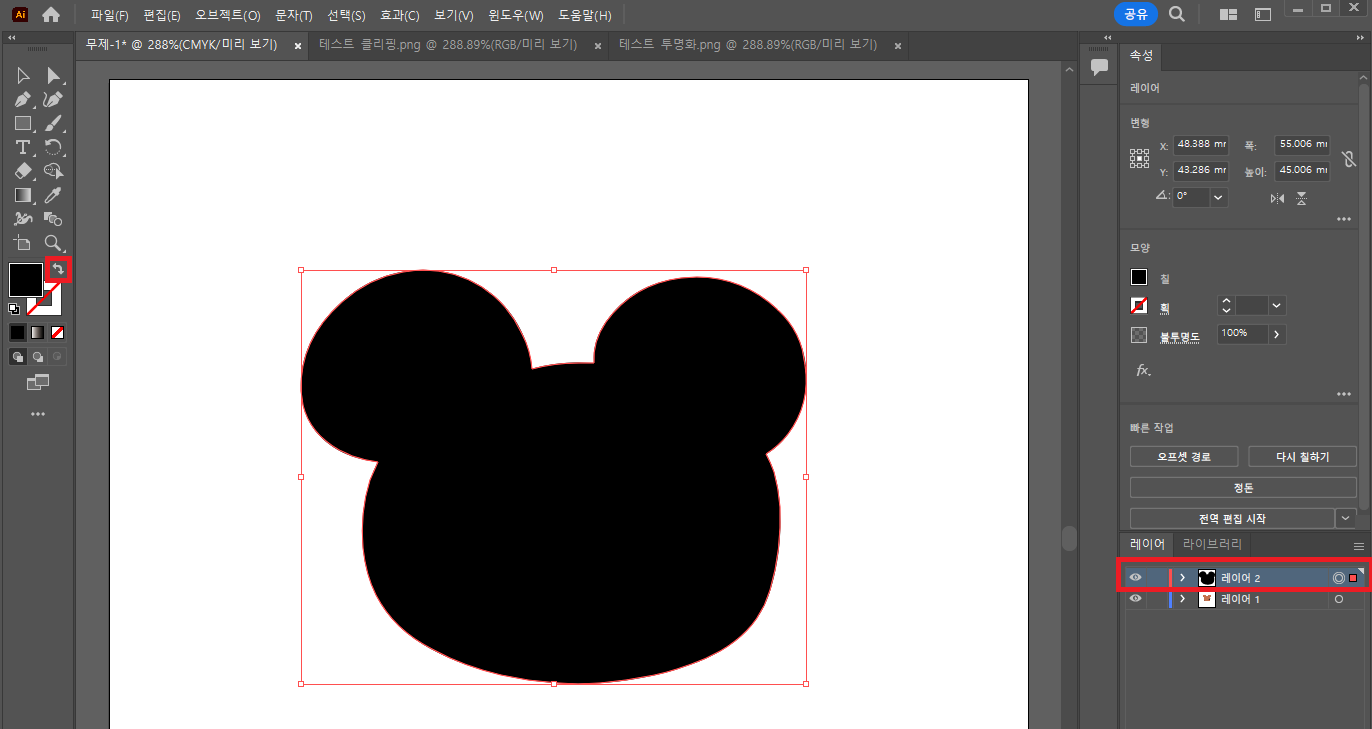Hide 레이어 1 with its eye icon
1372x729 pixels.
(x=1135, y=599)
